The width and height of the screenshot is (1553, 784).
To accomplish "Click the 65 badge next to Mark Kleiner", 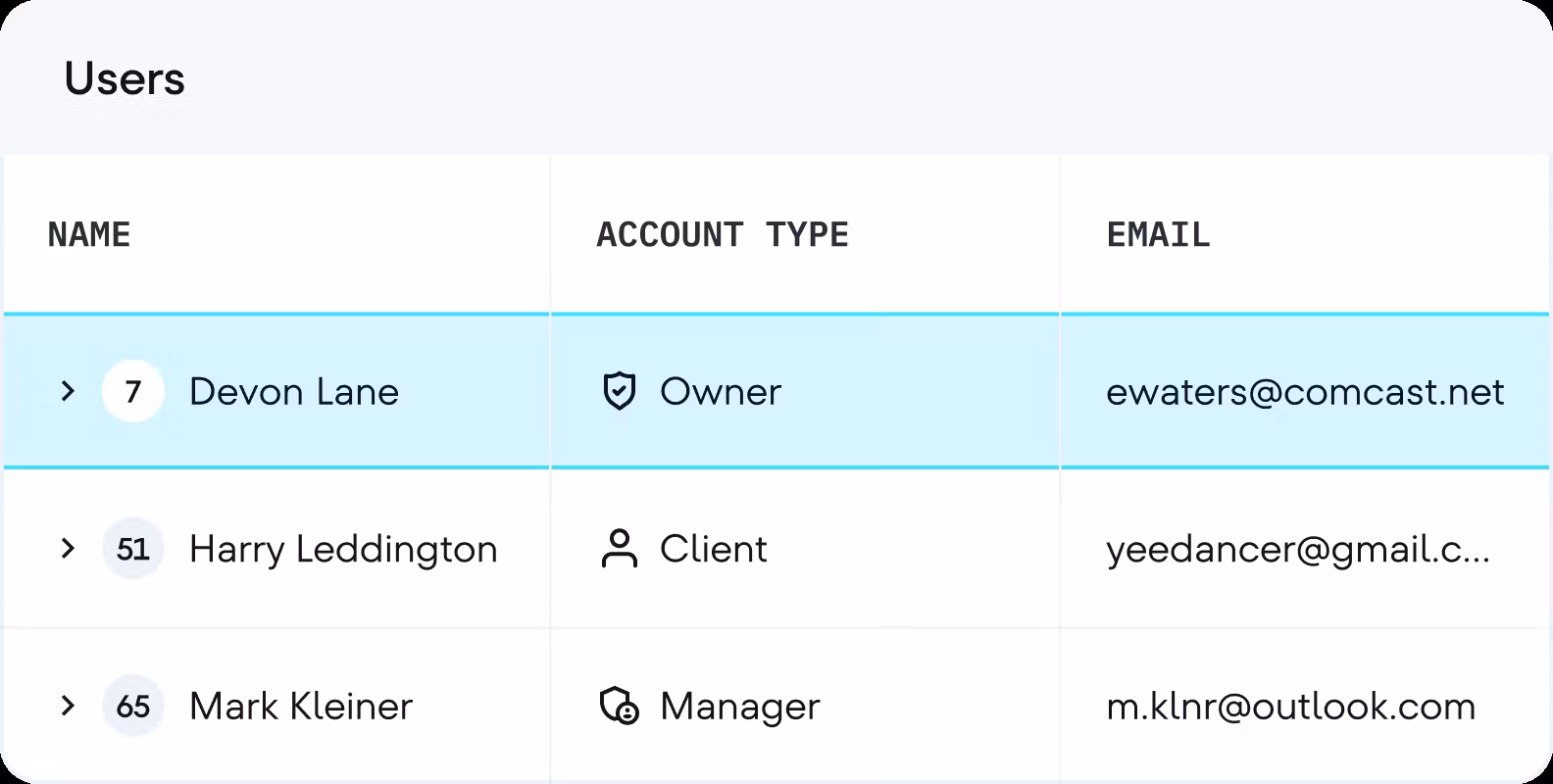I will [x=132, y=706].
